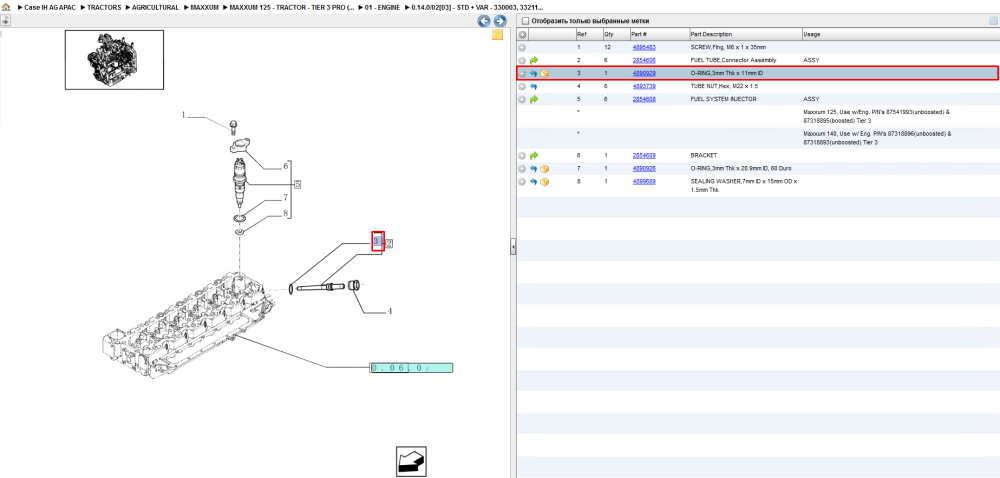Open 'AGRICULTURAL' breadcrumb
The width and height of the screenshot is (1000, 478).
156,7
